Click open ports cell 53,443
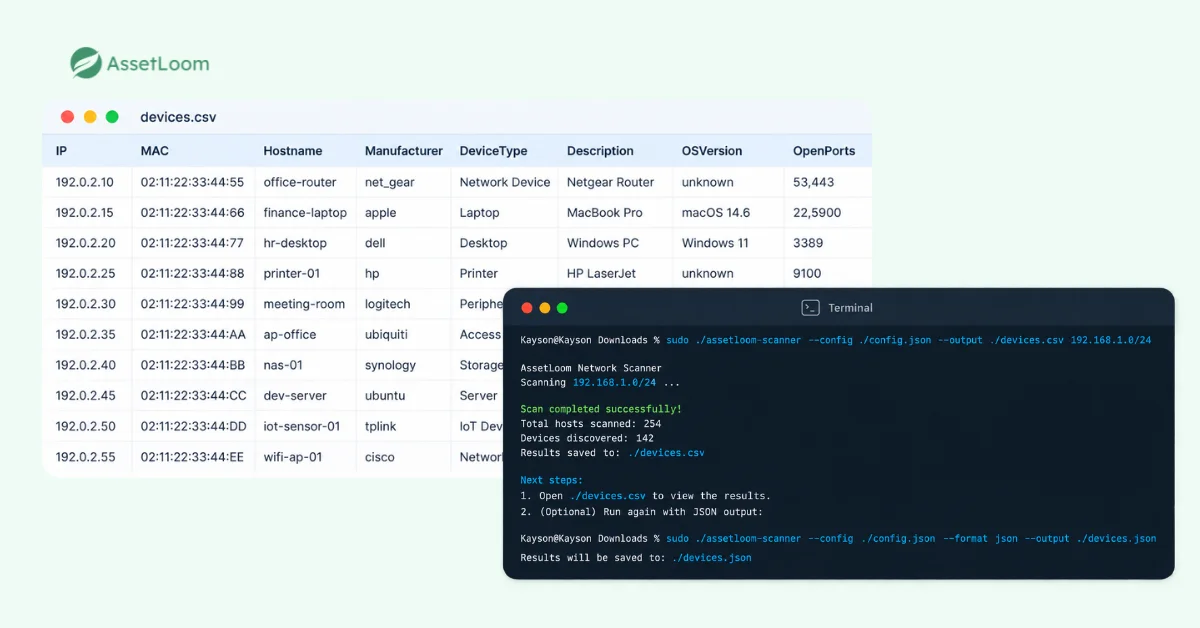Viewport: 1200px width, 628px height. [813, 182]
